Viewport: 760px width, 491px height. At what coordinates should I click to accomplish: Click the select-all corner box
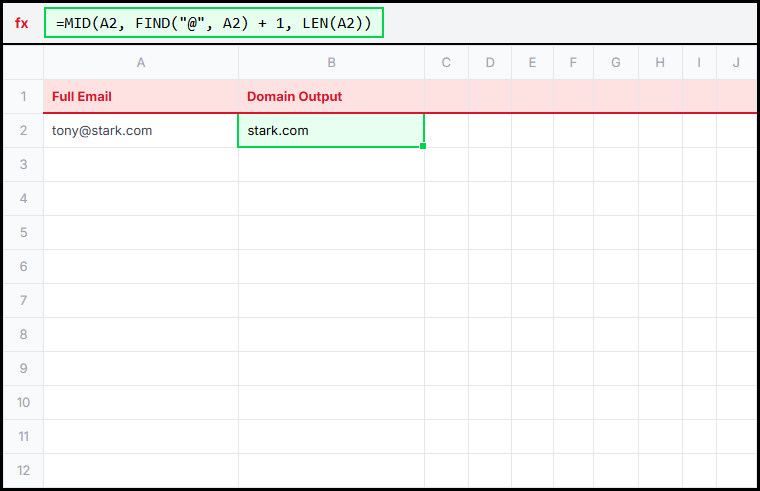(x=23, y=63)
